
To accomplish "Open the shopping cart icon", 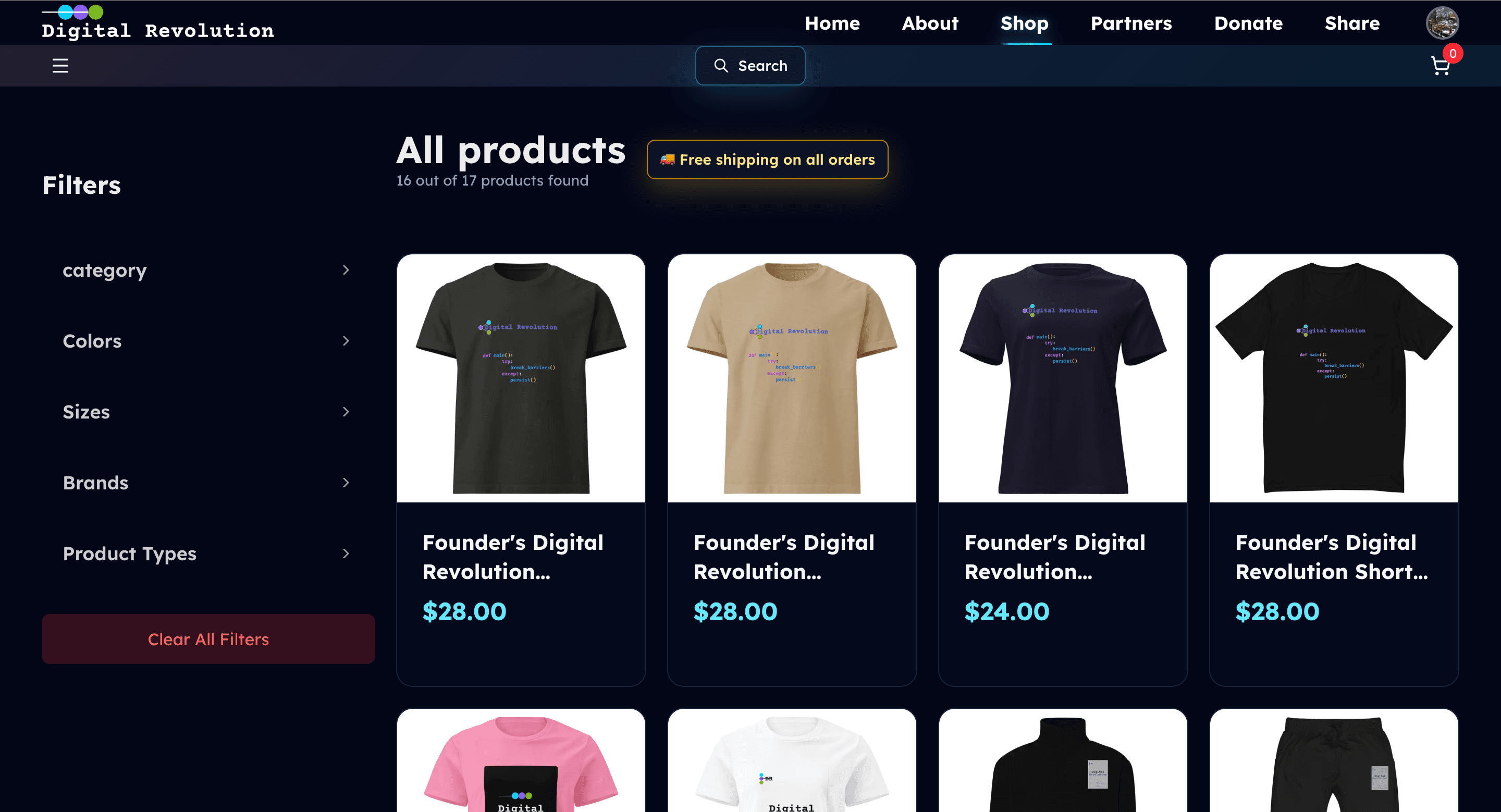I will click(x=1440, y=66).
